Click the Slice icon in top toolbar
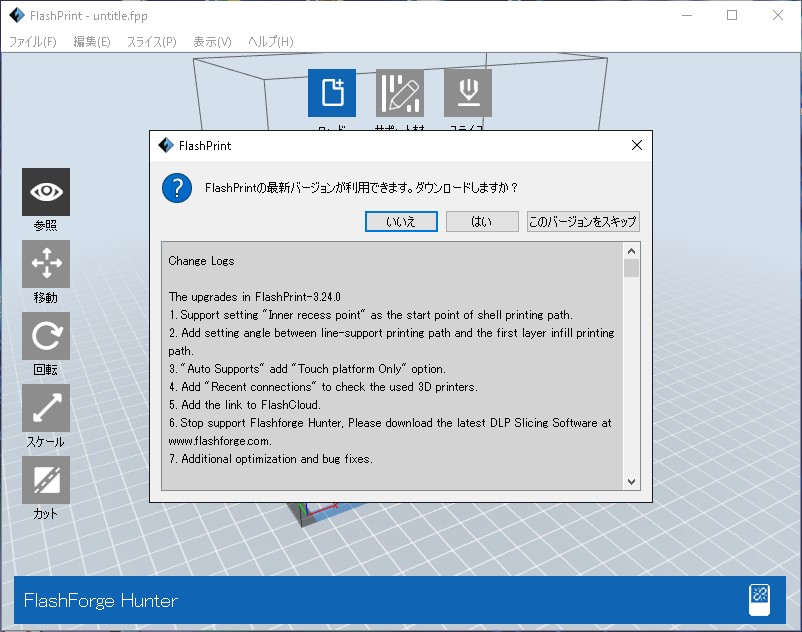 coord(467,93)
